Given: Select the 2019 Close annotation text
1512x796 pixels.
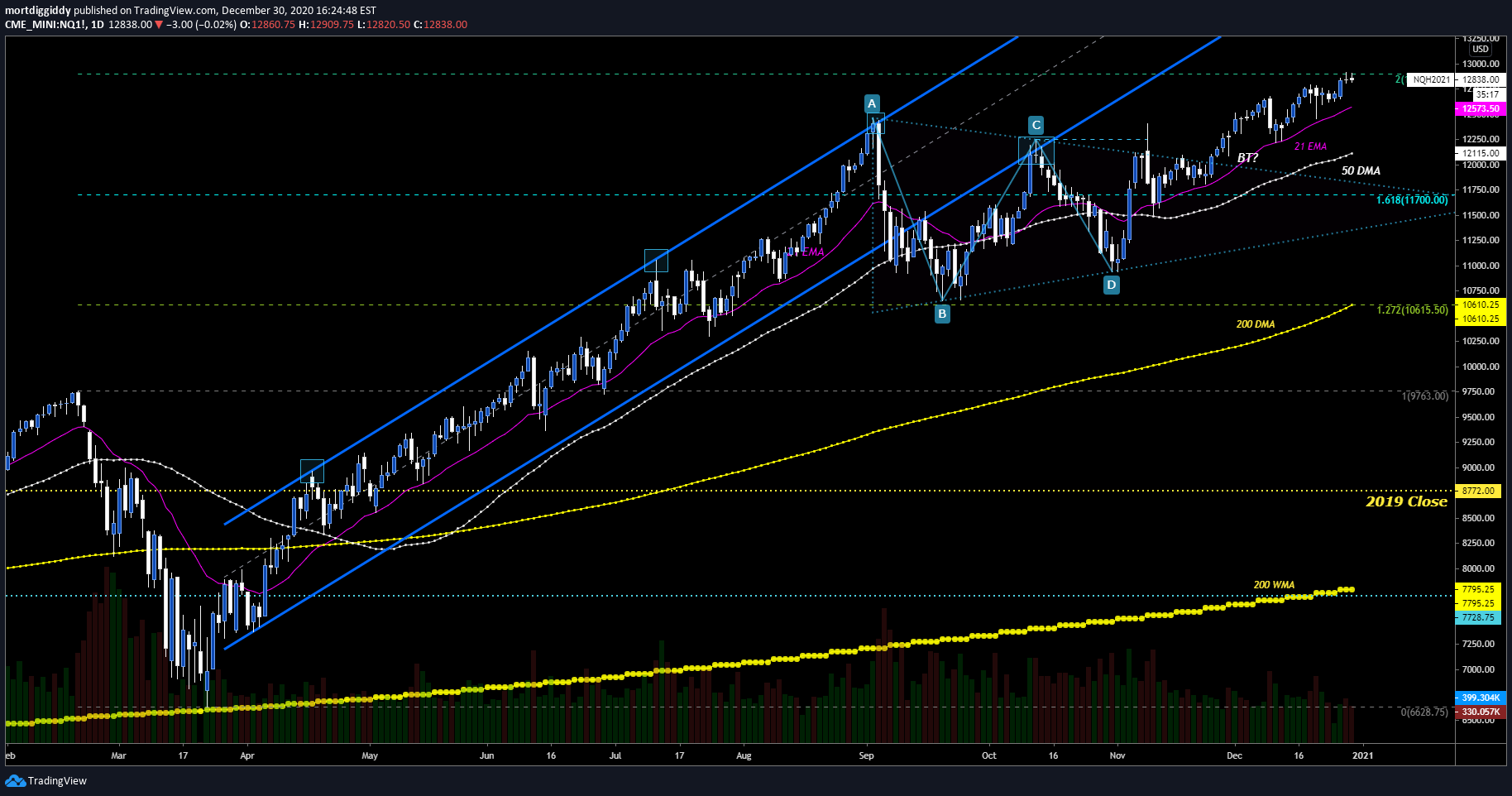Looking at the screenshot, I should (x=1406, y=501).
